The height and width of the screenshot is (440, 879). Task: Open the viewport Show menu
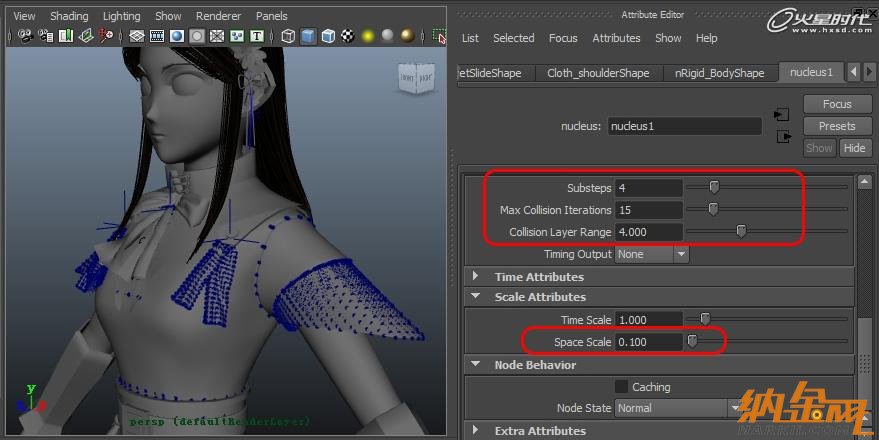pos(168,16)
